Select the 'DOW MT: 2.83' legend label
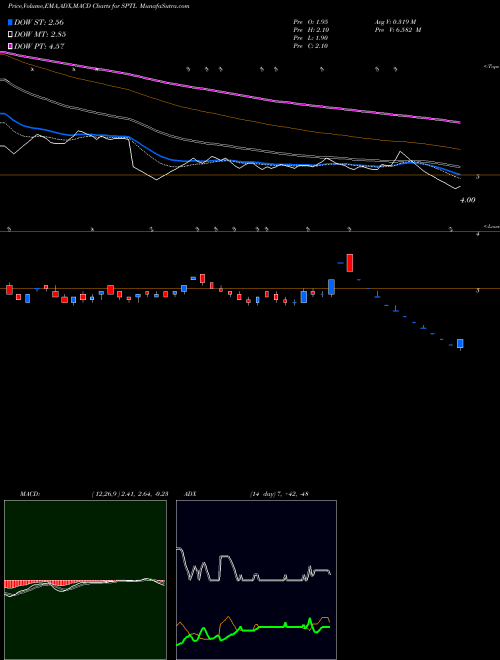 (40, 34)
